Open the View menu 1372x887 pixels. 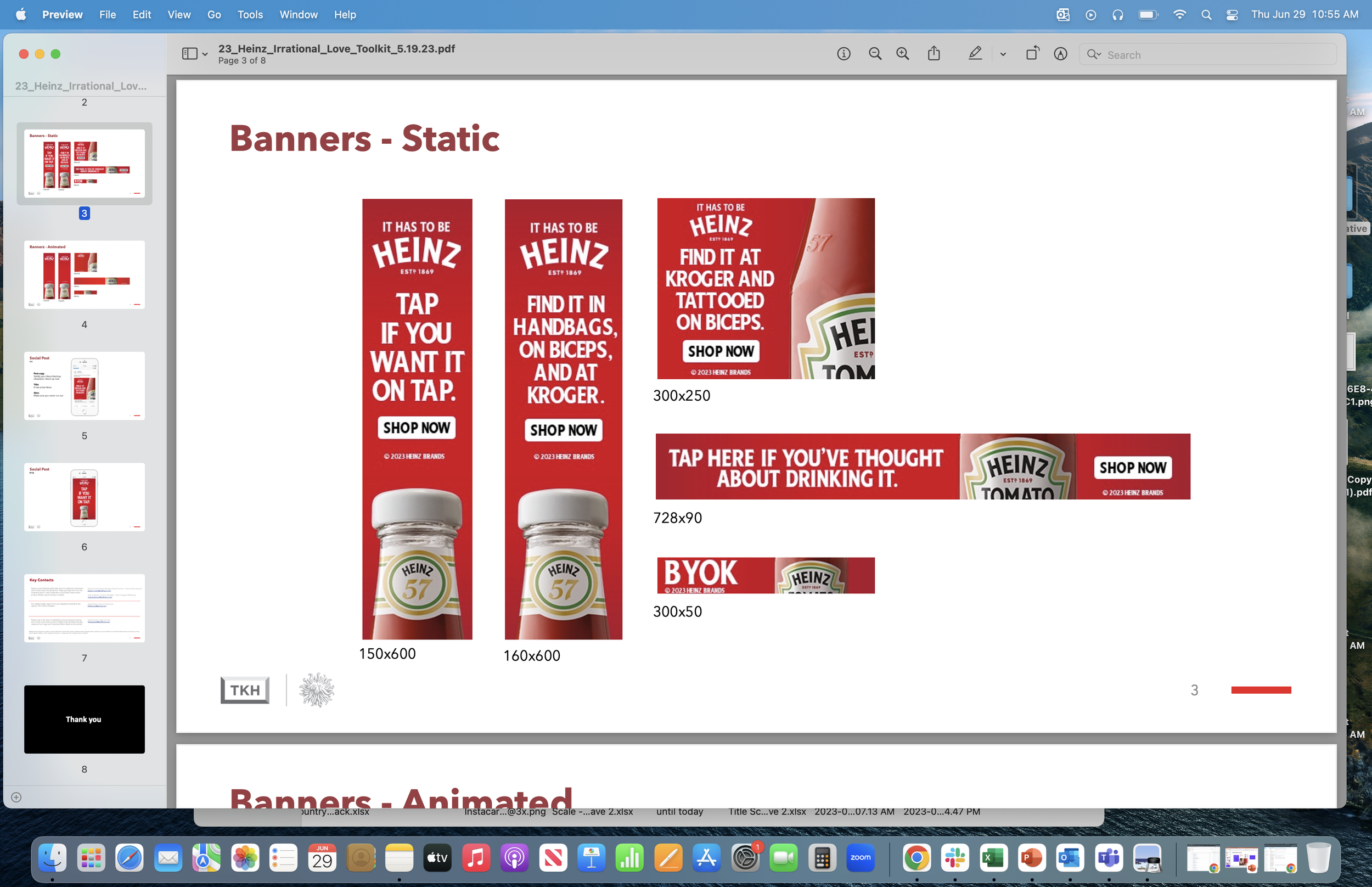179,14
